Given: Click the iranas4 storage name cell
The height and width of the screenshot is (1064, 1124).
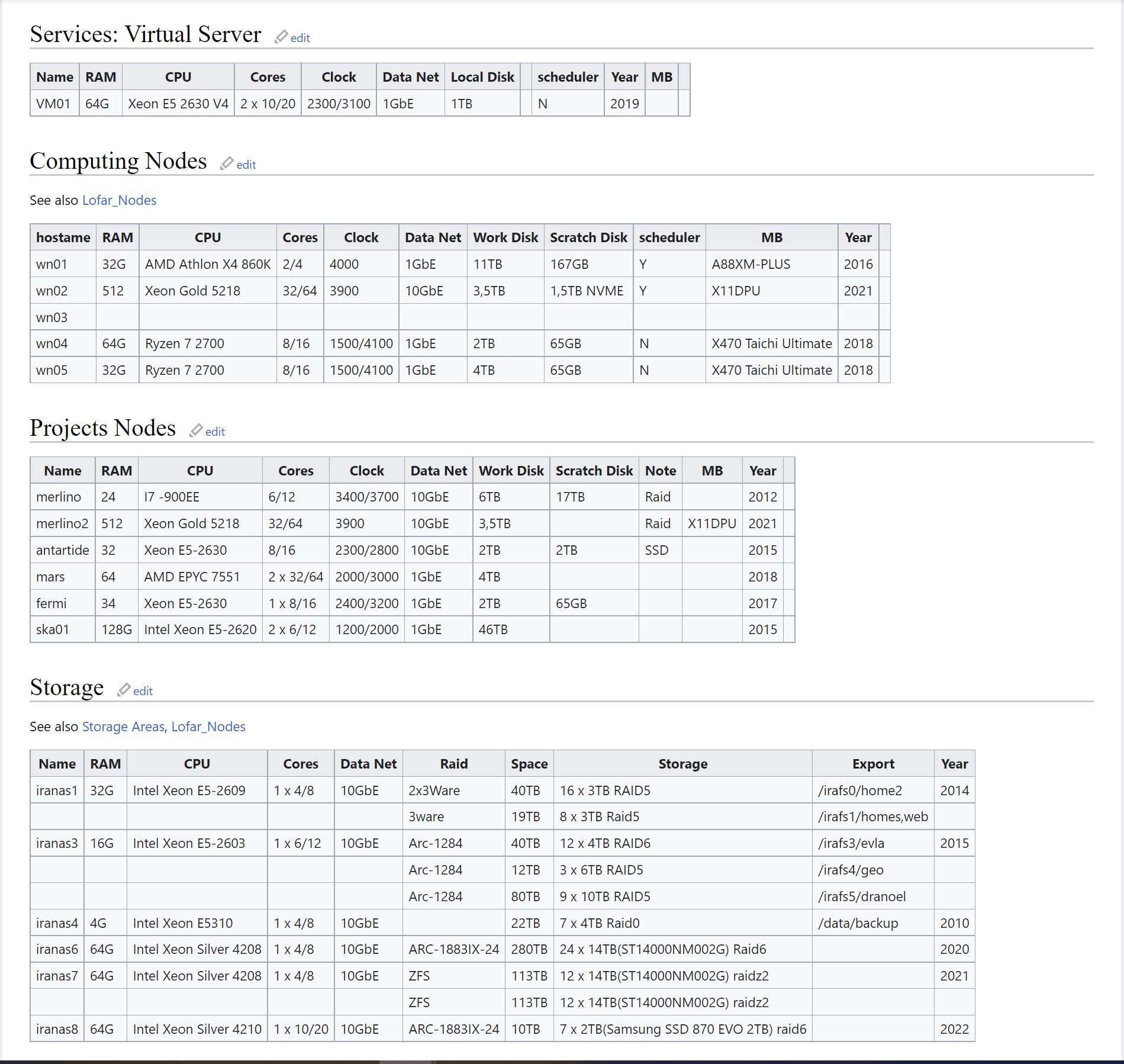Looking at the screenshot, I should (x=57, y=923).
